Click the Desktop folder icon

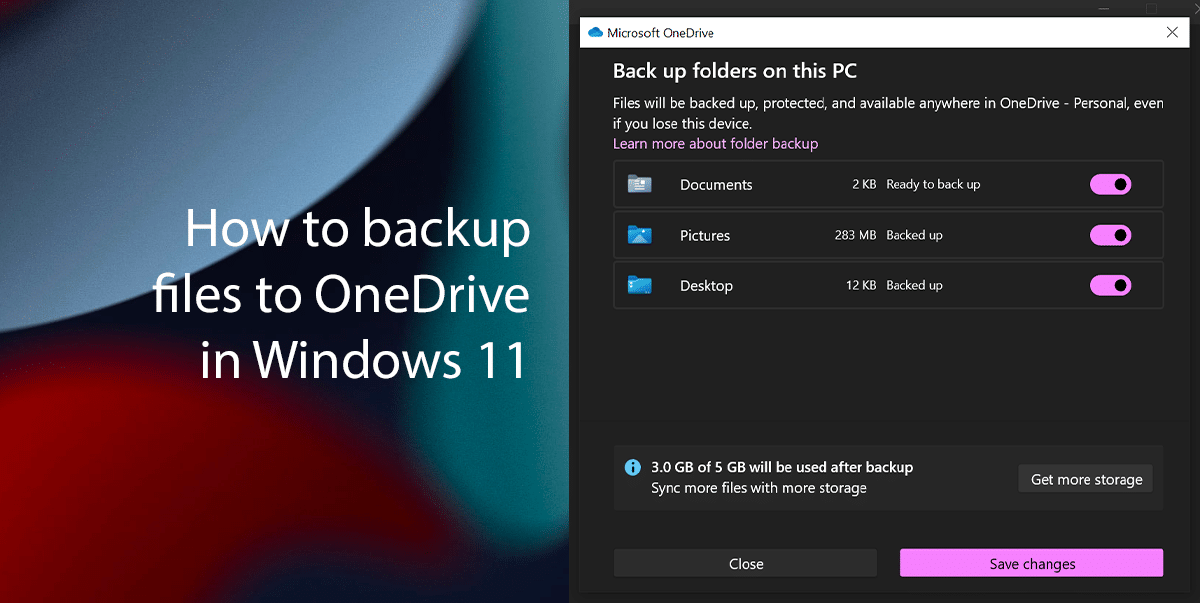(x=640, y=285)
